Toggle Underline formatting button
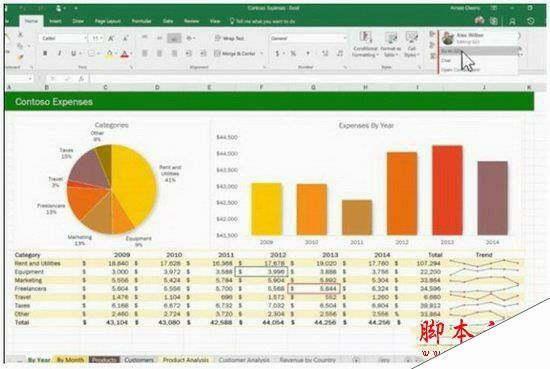550x369 pixels. pyautogui.click(x=73, y=53)
